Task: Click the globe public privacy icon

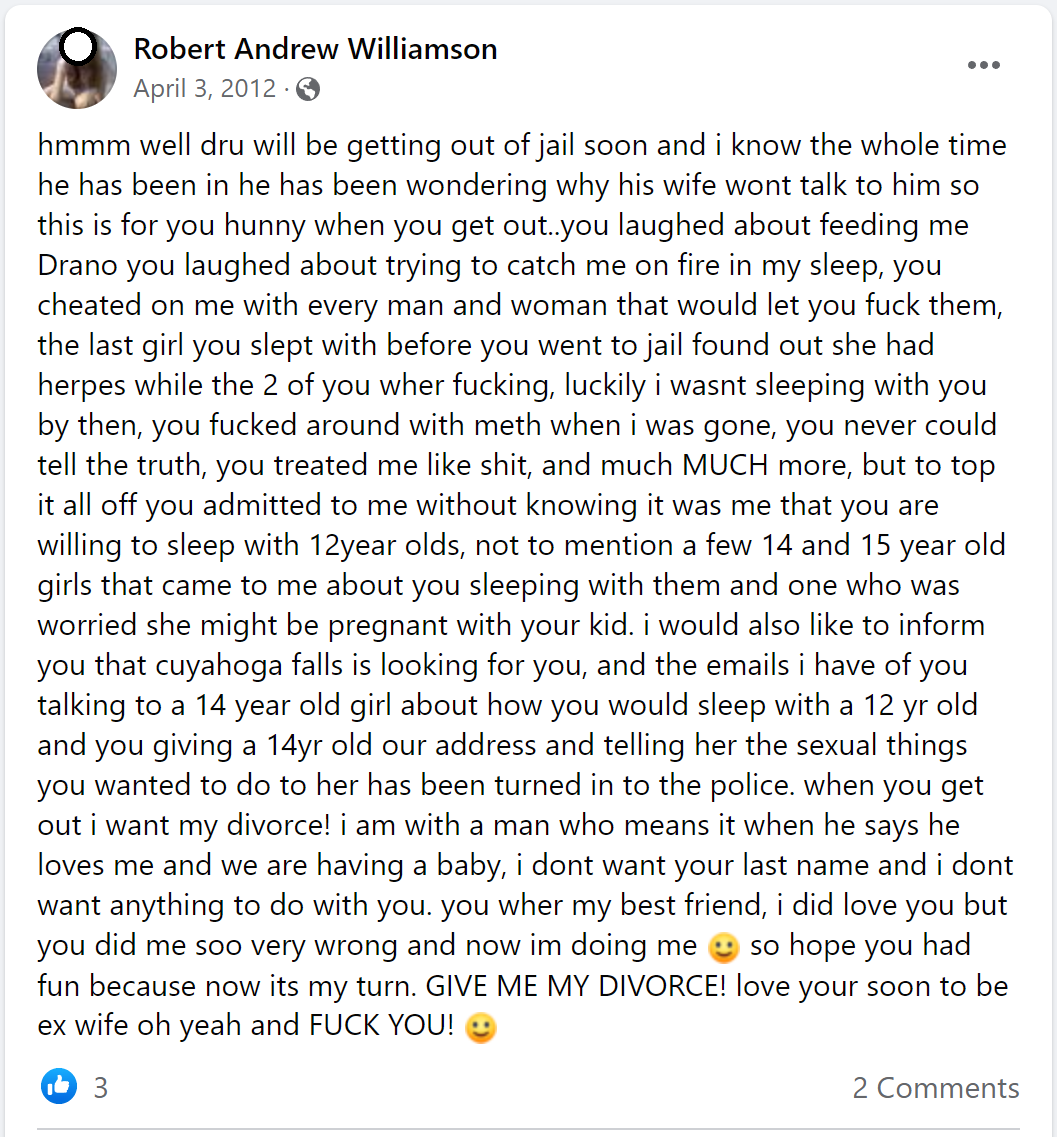Action: click(x=307, y=89)
